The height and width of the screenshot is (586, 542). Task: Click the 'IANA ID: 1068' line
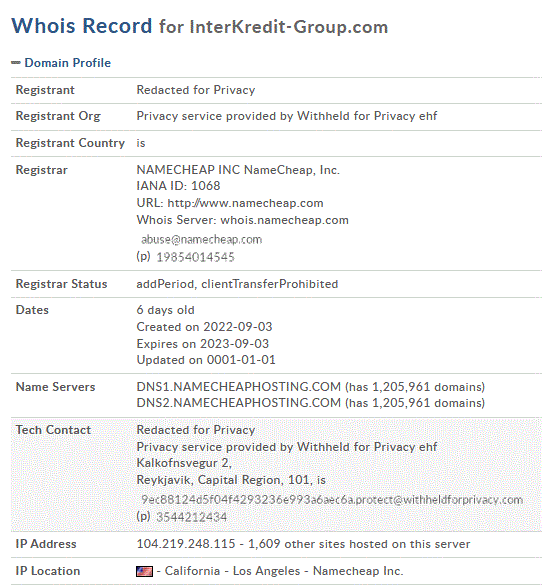point(178,186)
